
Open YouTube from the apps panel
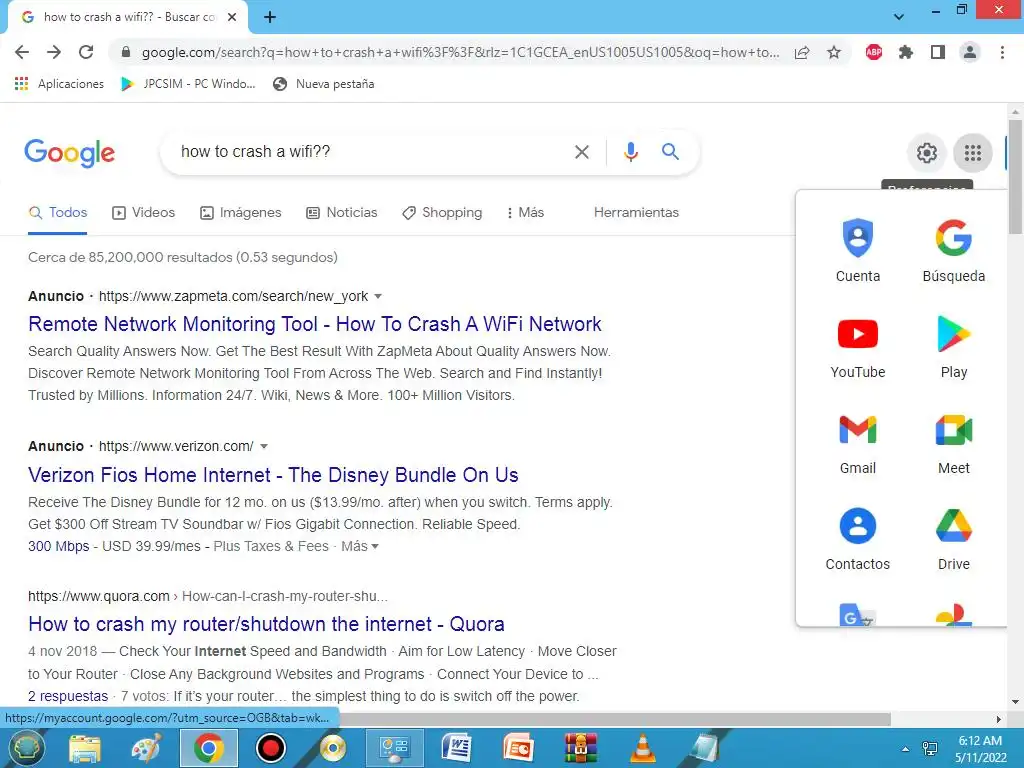click(857, 347)
